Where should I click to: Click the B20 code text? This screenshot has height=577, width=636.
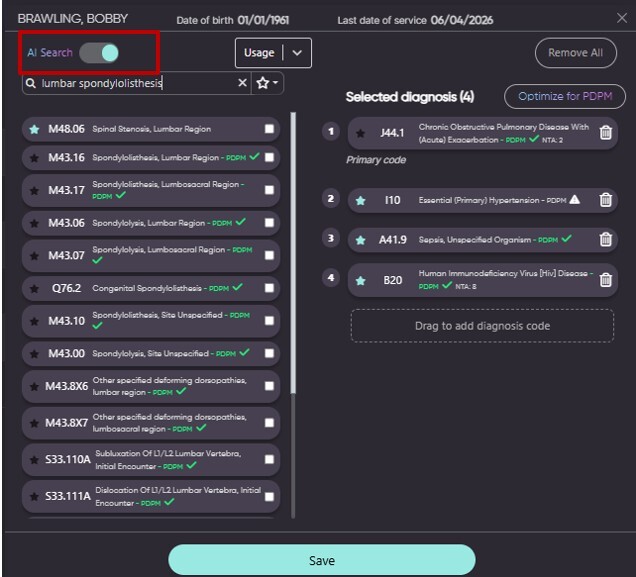click(393, 280)
